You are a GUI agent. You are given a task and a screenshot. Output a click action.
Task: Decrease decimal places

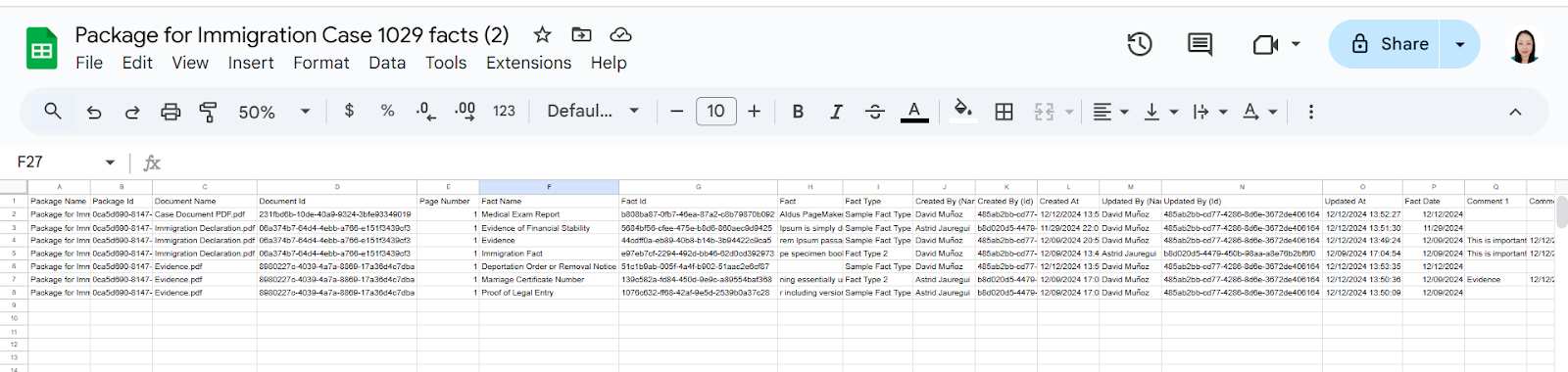point(425,112)
